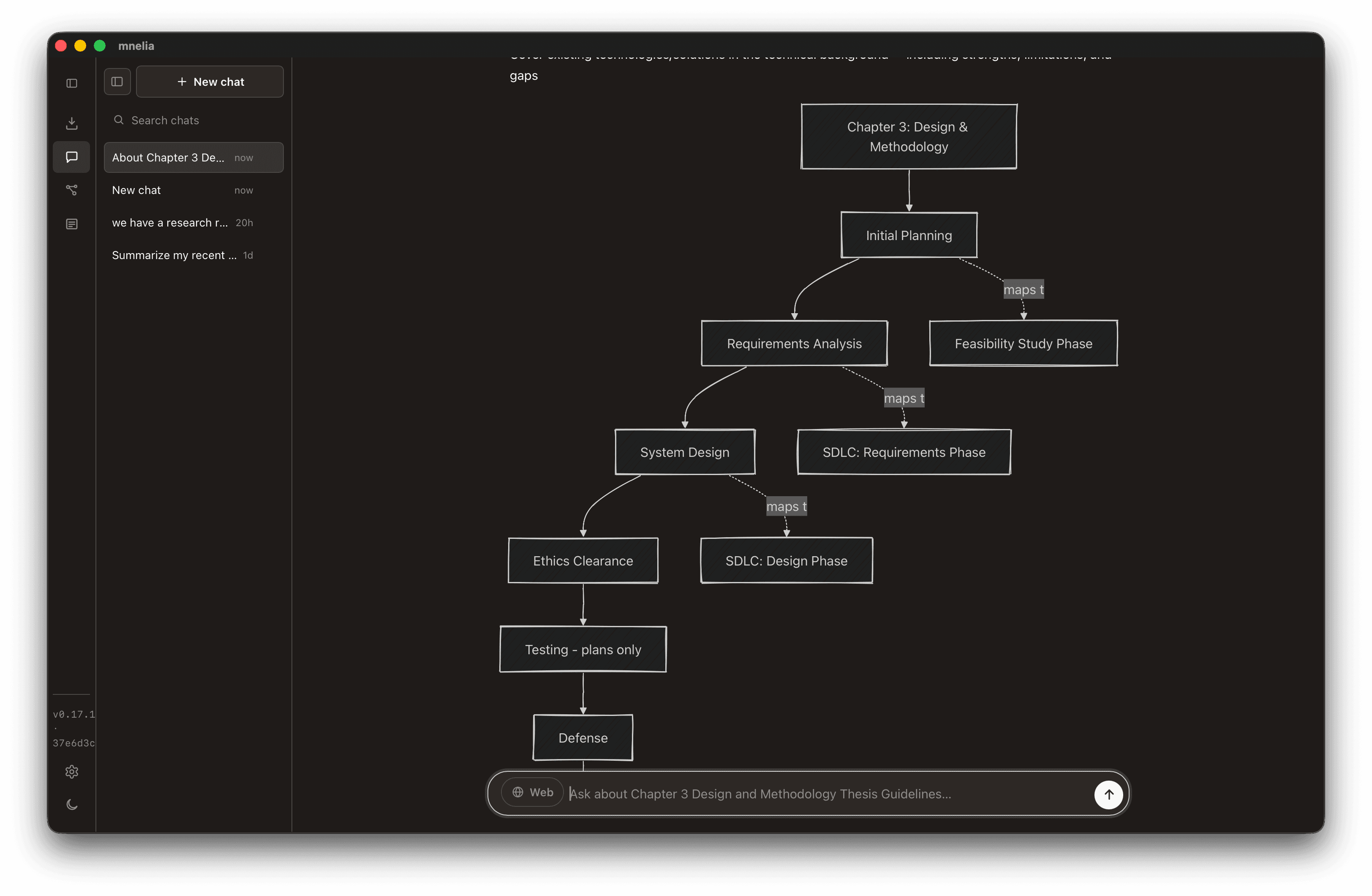Select the Defense node

(x=583, y=738)
